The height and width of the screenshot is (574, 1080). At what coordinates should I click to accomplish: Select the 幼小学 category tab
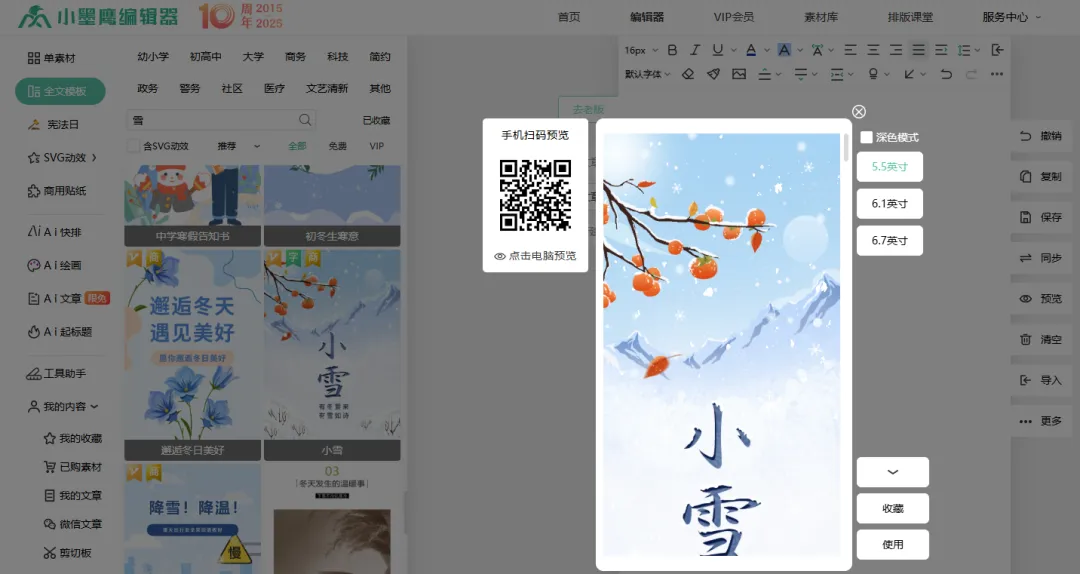pyautogui.click(x=153, y=57)
